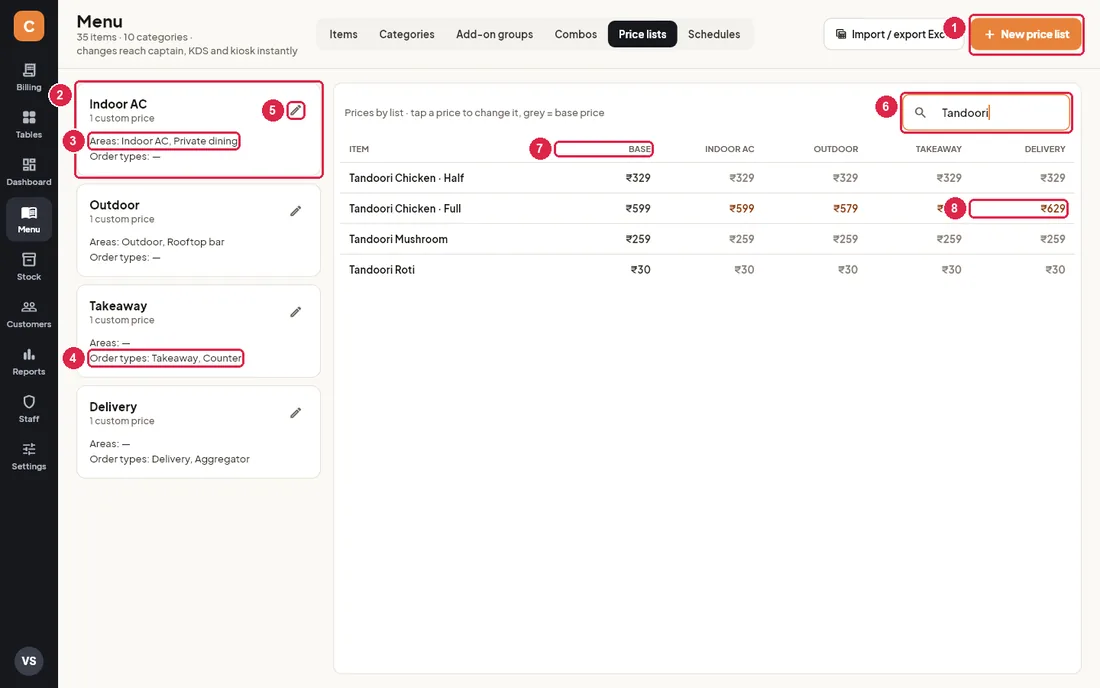Viewport: 1100px width, 688px height.
Task: Switch to the Categories tab
Action: pos(407,34)
